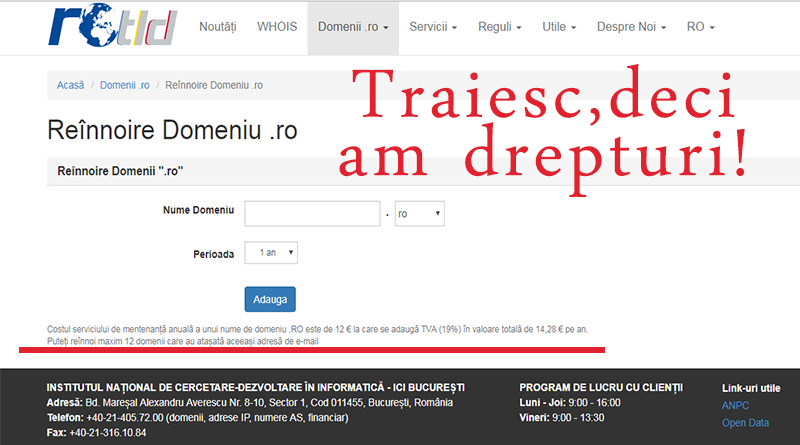This screenshot has height=445, width=800.
Task: Click the Telefon +40-21-405.72.00 footer line
Action: [197, 417]
